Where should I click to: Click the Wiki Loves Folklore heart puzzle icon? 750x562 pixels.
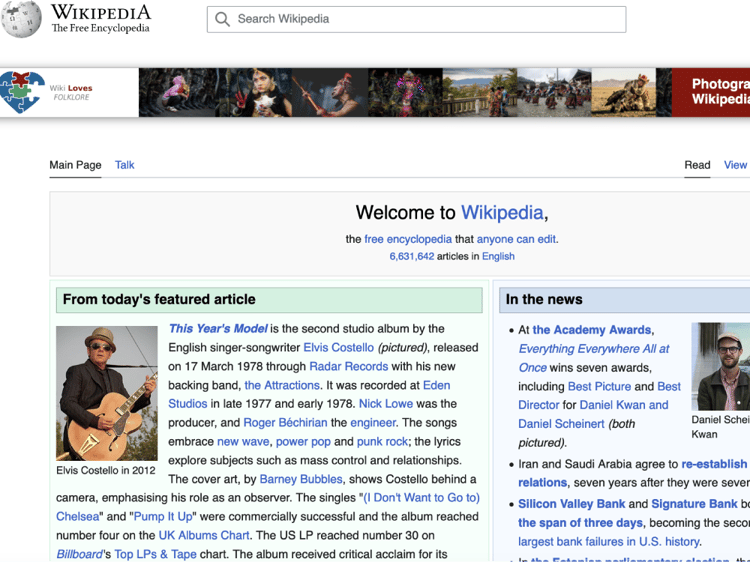(22, 92)
